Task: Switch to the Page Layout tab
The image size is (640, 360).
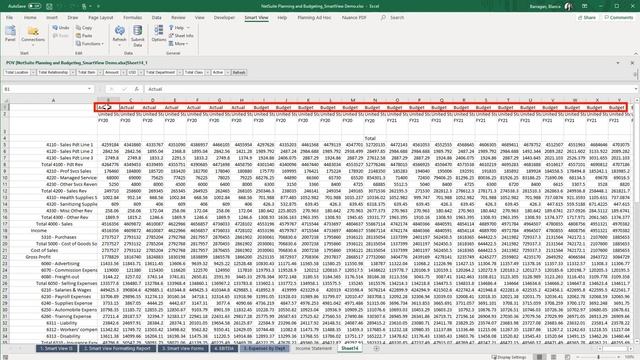Action: [100, 18]
